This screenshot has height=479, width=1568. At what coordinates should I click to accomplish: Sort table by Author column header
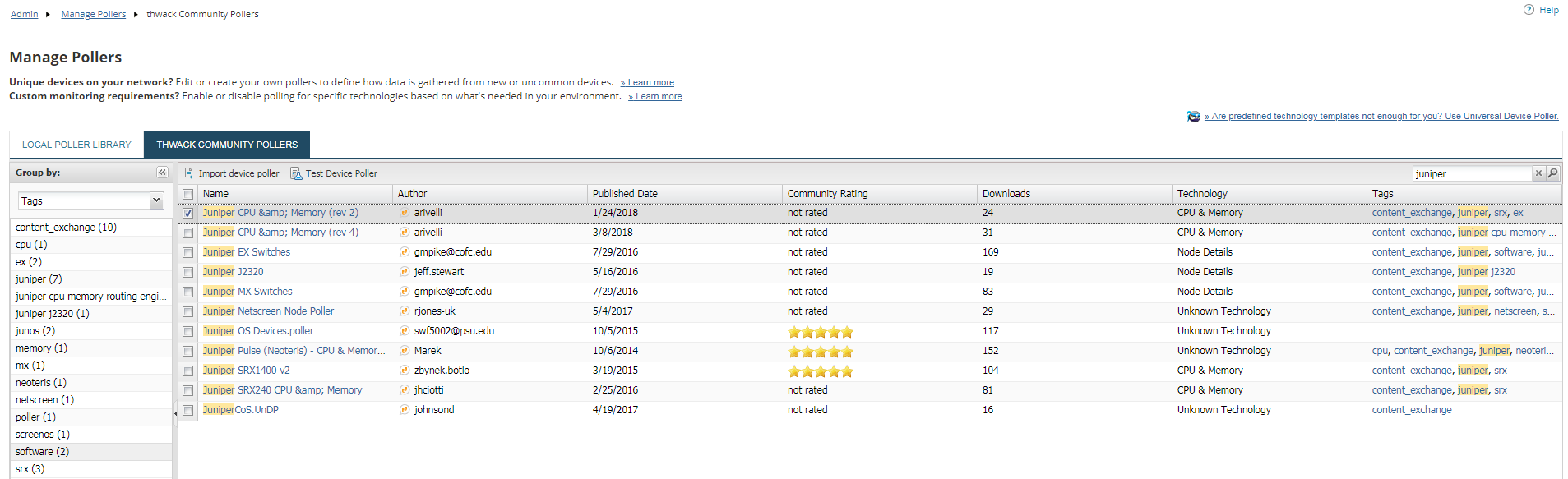490,194
